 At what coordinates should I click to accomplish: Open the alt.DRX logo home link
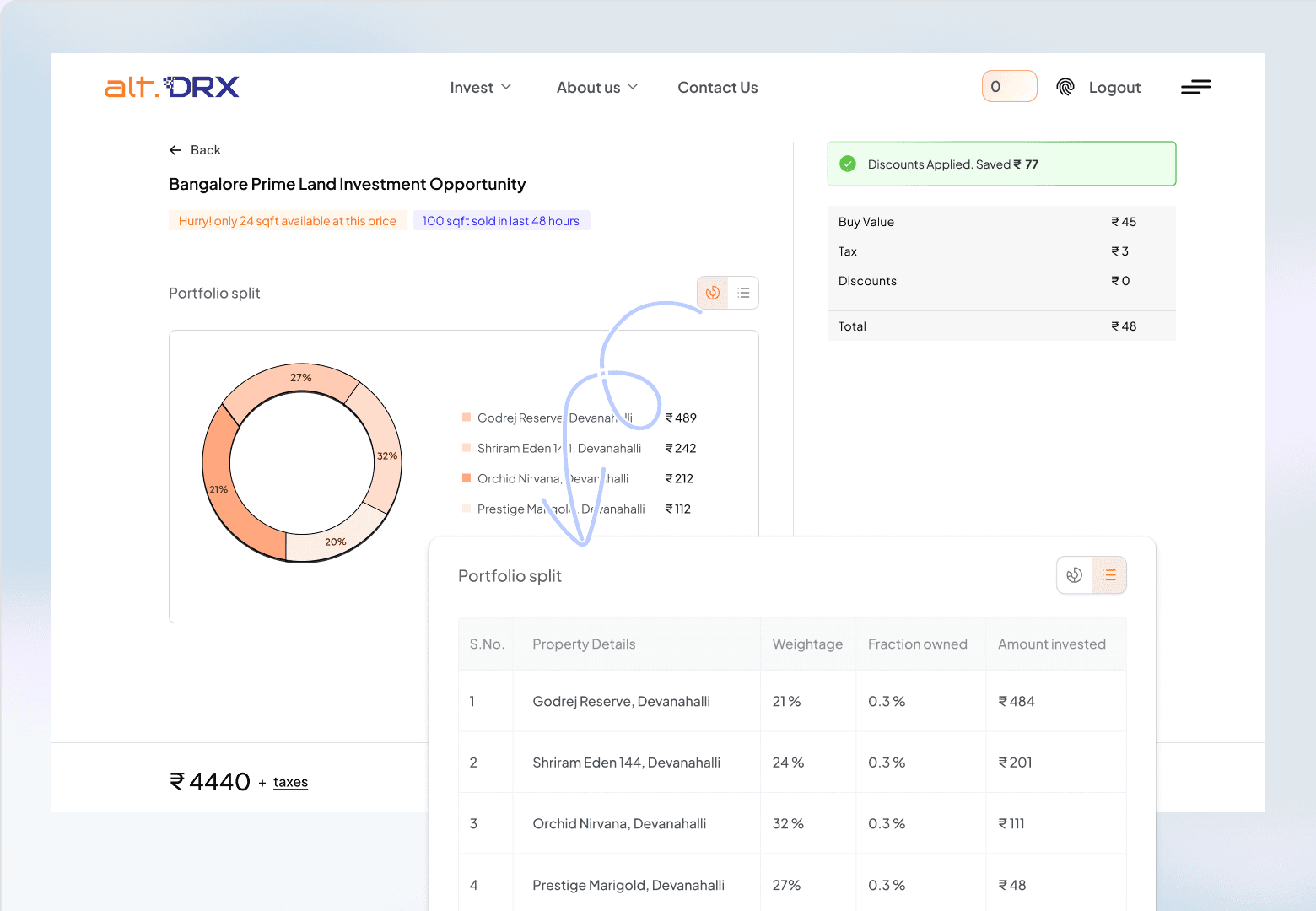click(x=171, y=87)
